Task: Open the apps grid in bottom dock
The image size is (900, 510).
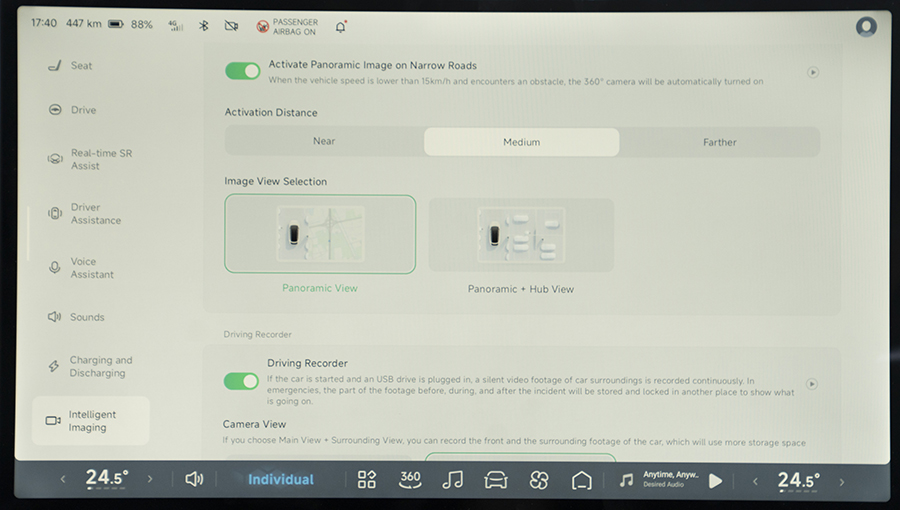Action: point(367,480)
